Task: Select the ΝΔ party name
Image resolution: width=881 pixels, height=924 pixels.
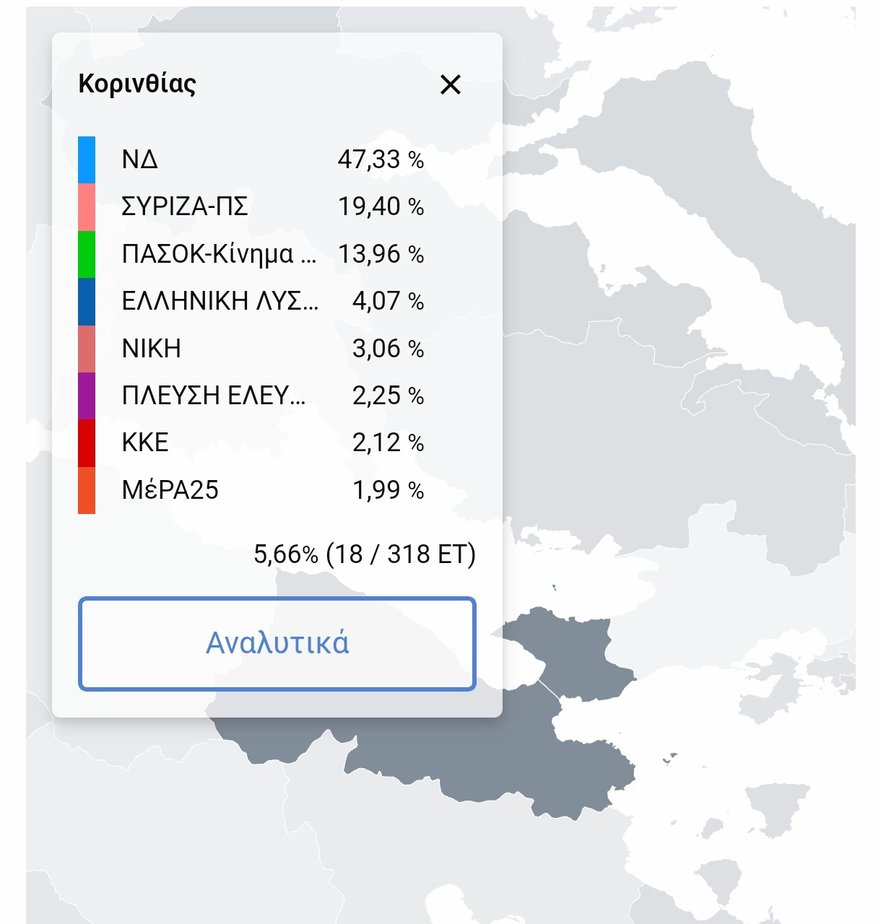Action: 140,160
